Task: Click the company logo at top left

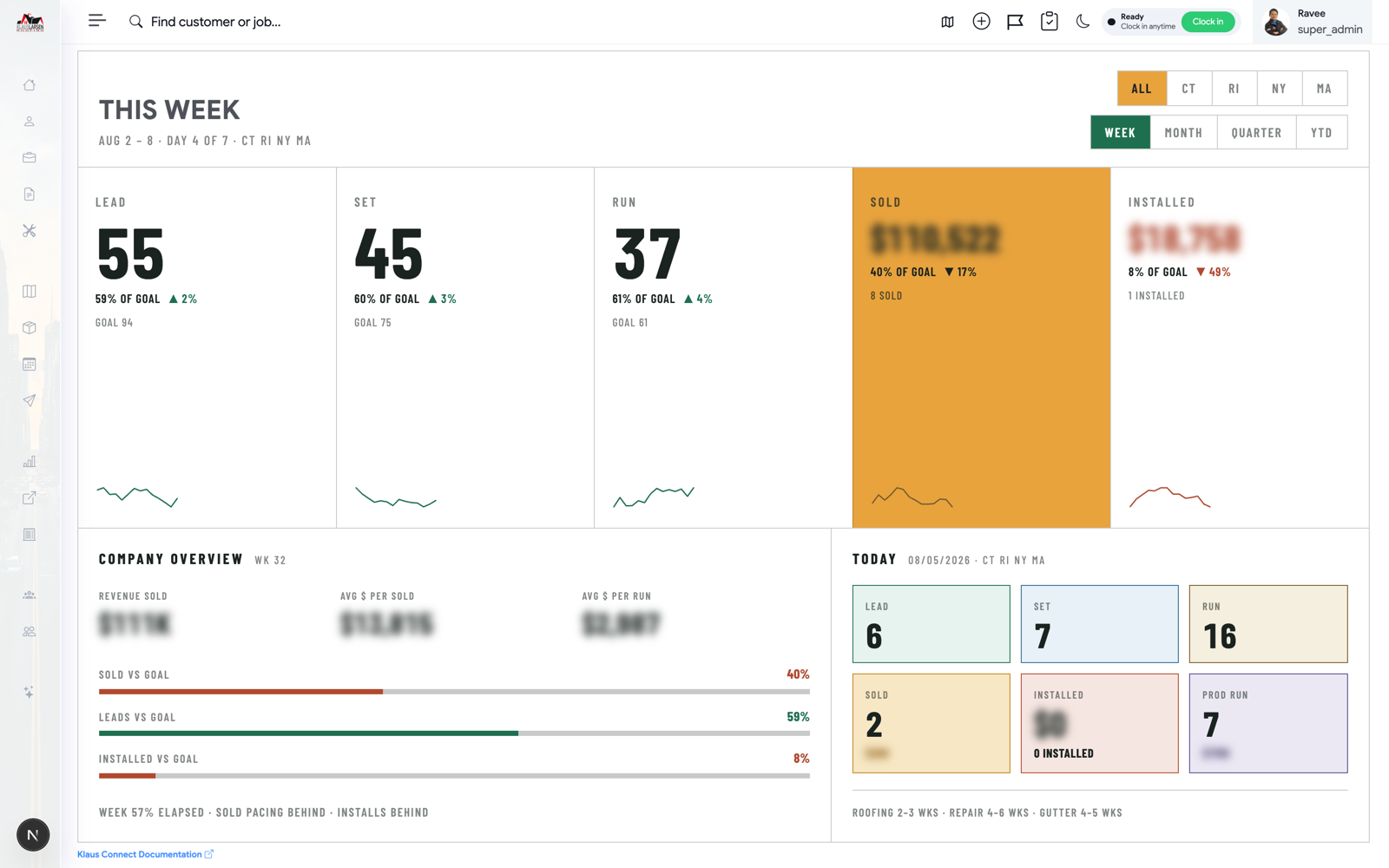Action: 30,23
